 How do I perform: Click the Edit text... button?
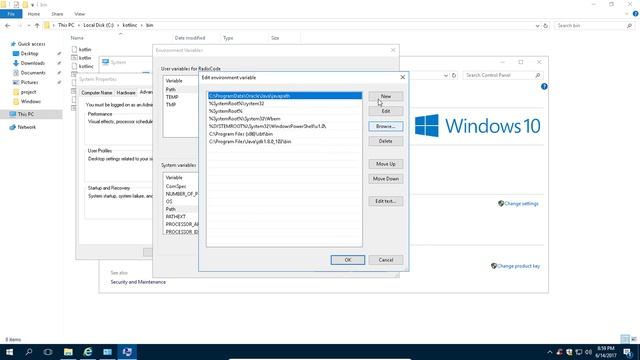[x=385, y=201]
